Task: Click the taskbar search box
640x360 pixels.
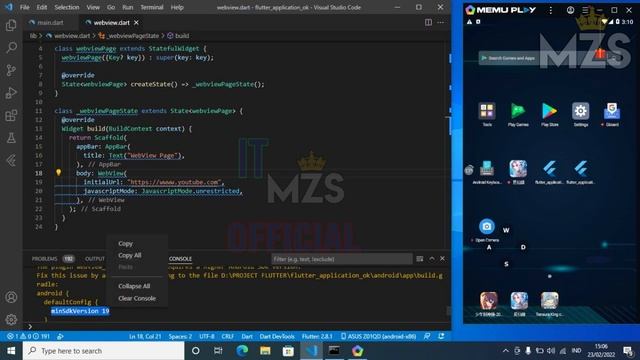Action: [x=104, y=351]
